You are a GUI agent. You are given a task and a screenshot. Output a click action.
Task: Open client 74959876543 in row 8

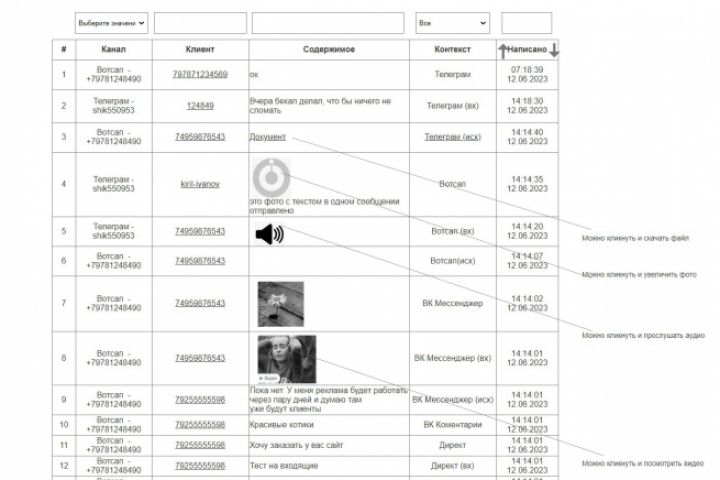click(200, 358)
